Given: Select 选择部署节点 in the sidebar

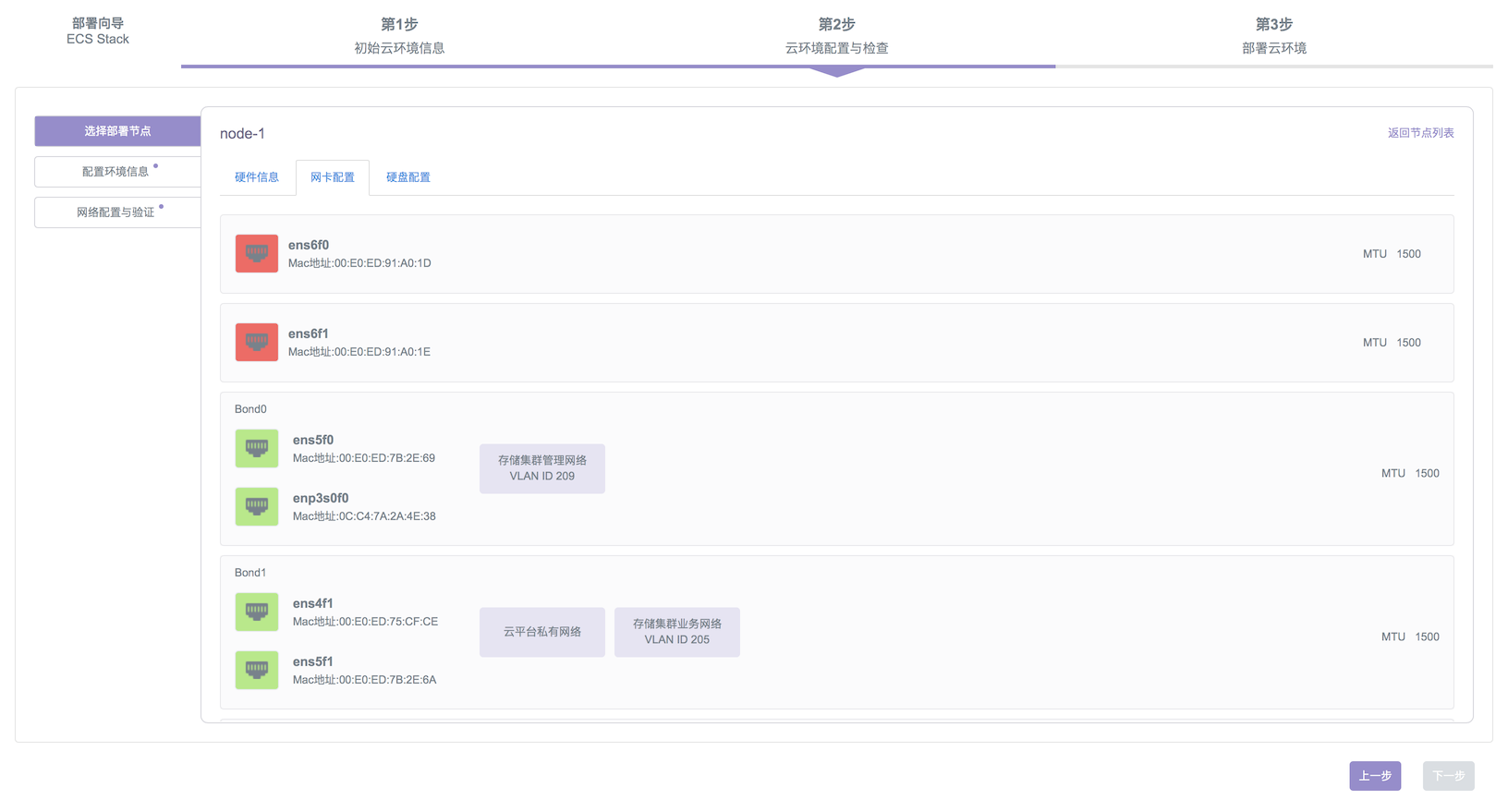Looking at the screenshot, I should 117,131.
